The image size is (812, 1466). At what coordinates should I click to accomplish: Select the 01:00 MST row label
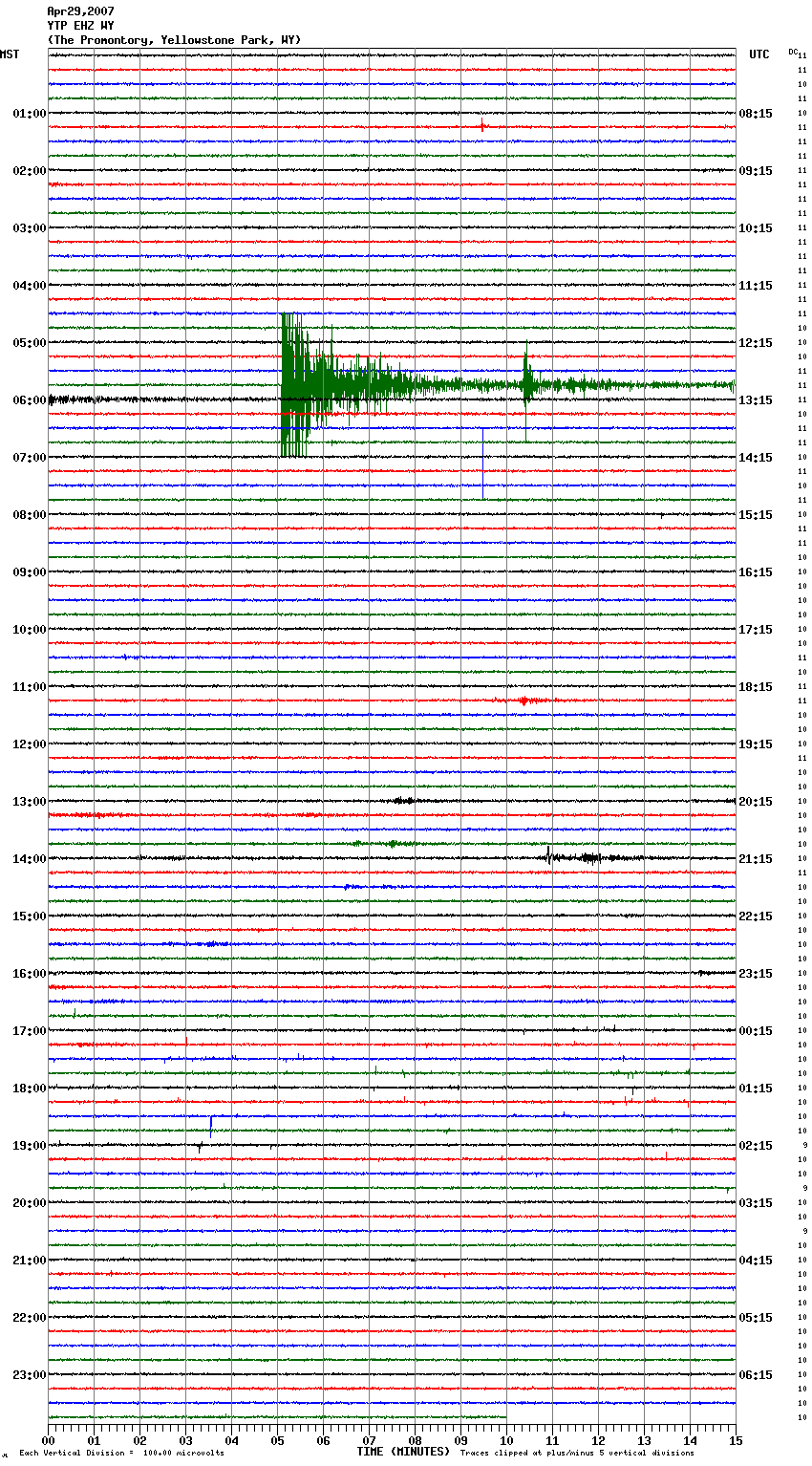pyautogui.click(x=30, y=114)
